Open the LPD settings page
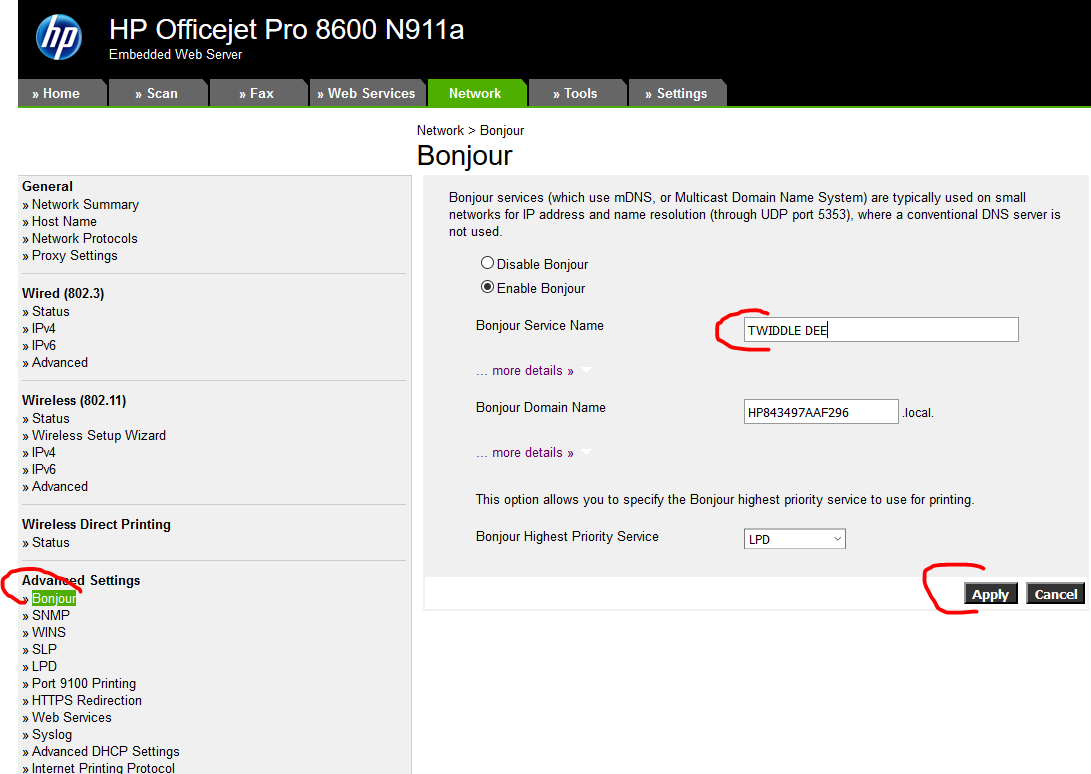Viewport: 1091px width, 774px height. [x=45, y=667]
